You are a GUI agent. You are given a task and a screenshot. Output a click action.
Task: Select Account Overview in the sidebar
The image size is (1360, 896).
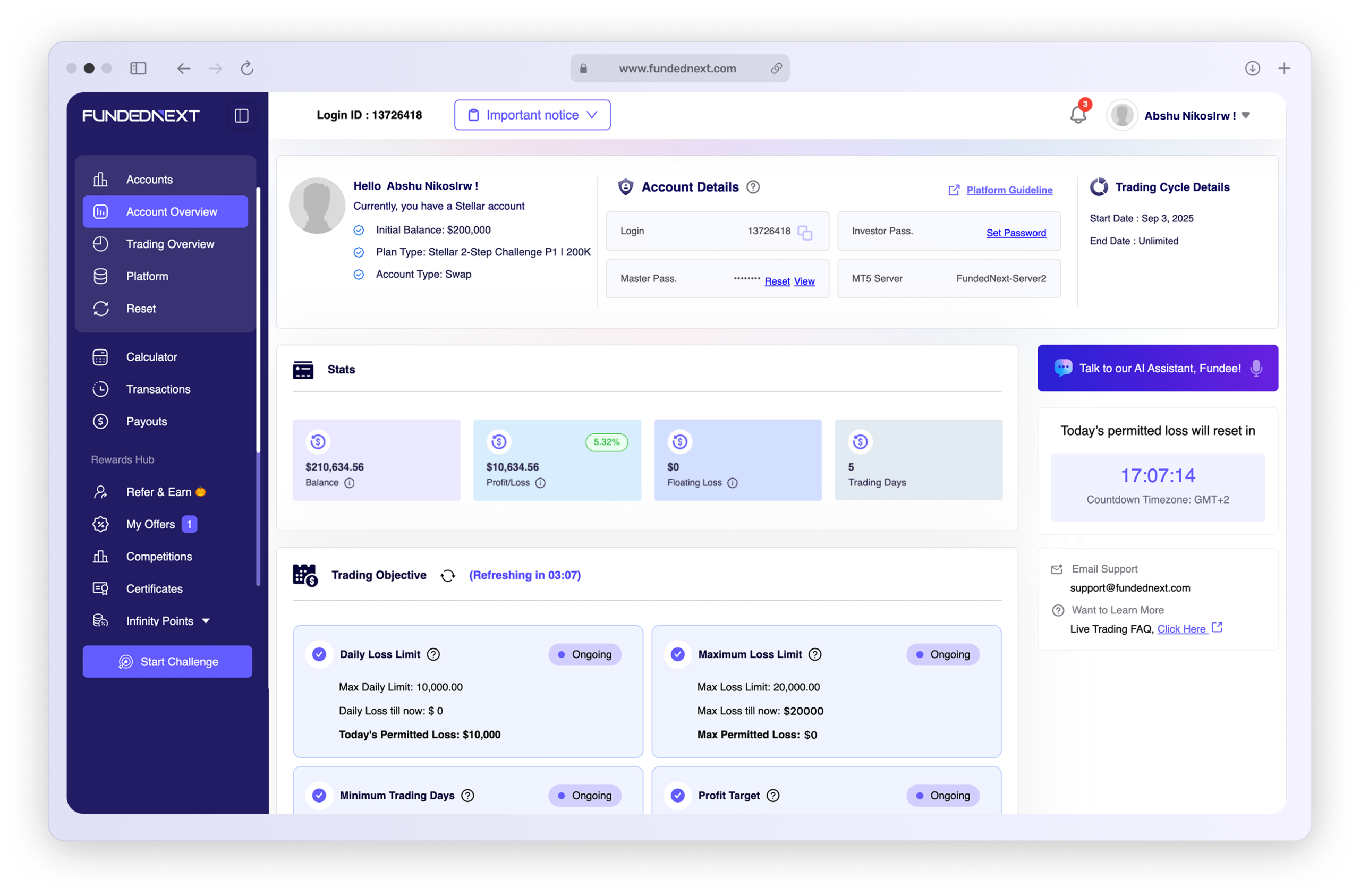point(165,212)
